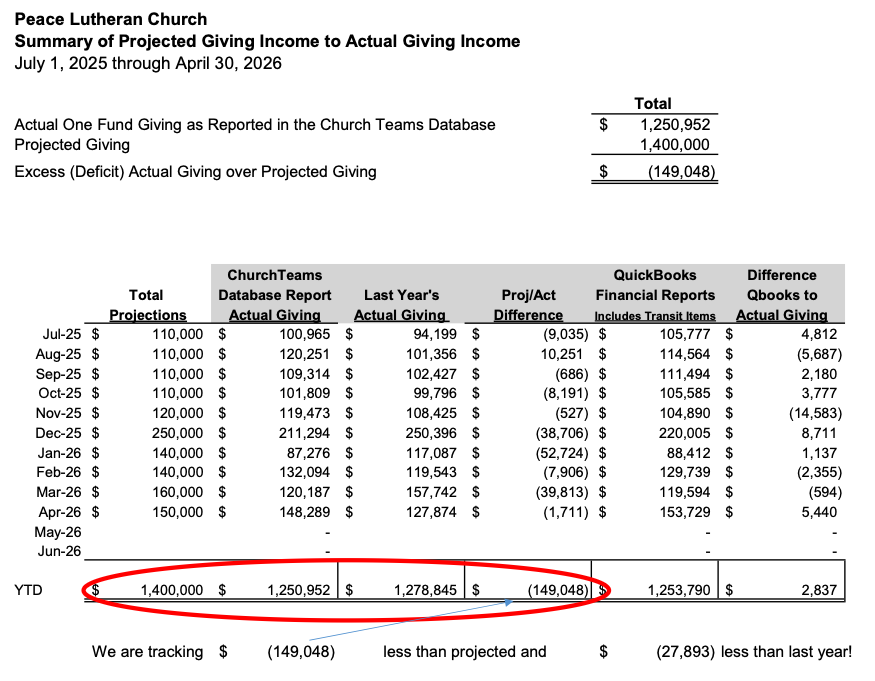The image size is (875, 681).
Task: Select Difference Qbooks to Actual Giving header
Action: pyautogui.click(x=781, y=295)
